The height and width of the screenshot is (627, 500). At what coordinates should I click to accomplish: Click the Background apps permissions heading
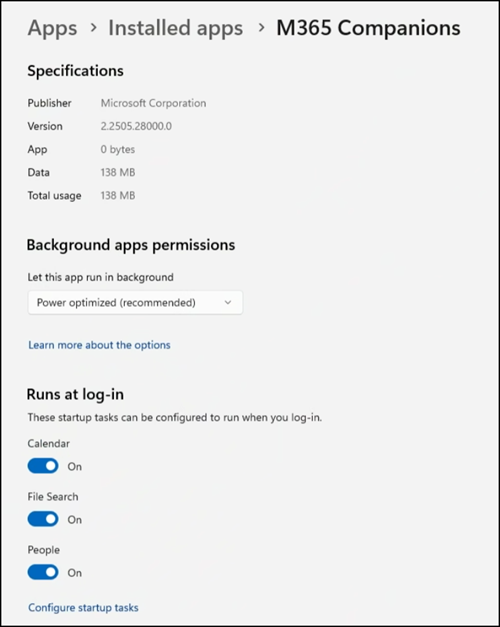pyautogui.click(x=131, y=245)
